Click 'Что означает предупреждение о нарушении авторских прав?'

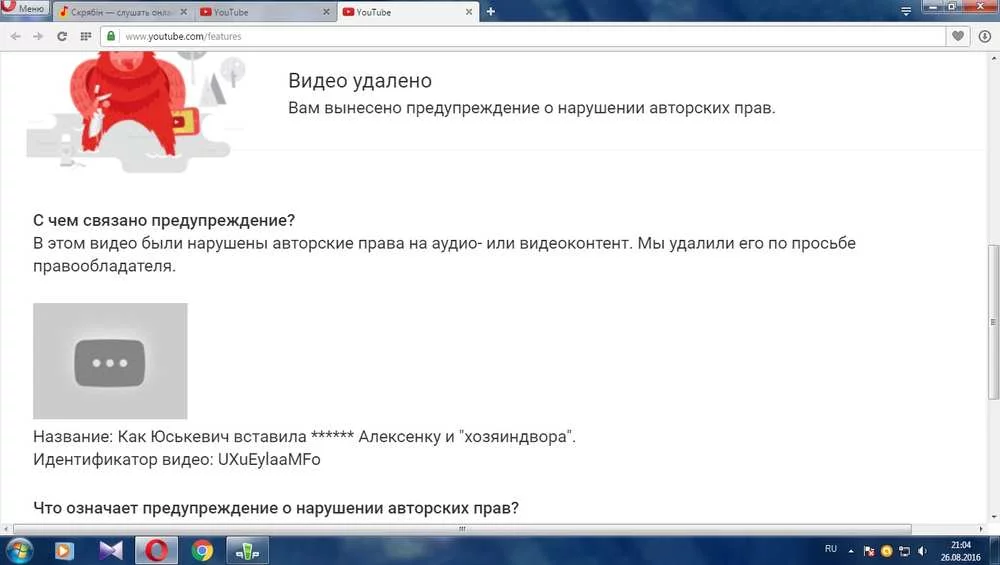276,508
